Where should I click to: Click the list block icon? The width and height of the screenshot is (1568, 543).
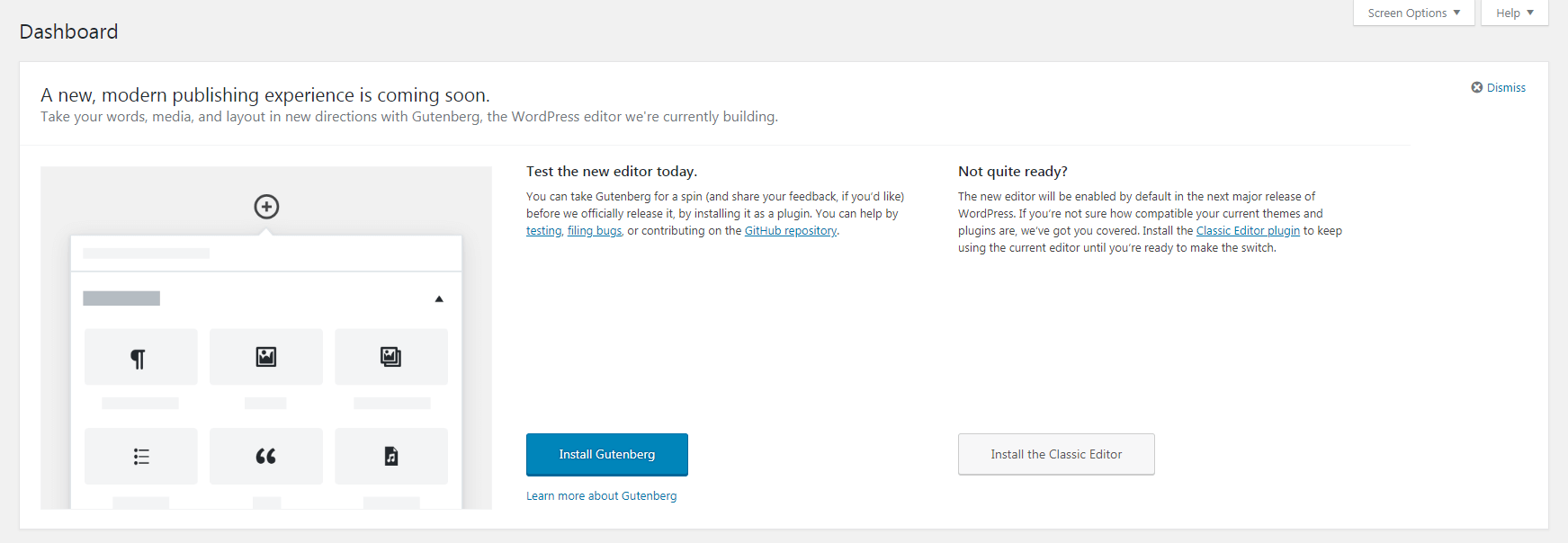coord(141,457)
